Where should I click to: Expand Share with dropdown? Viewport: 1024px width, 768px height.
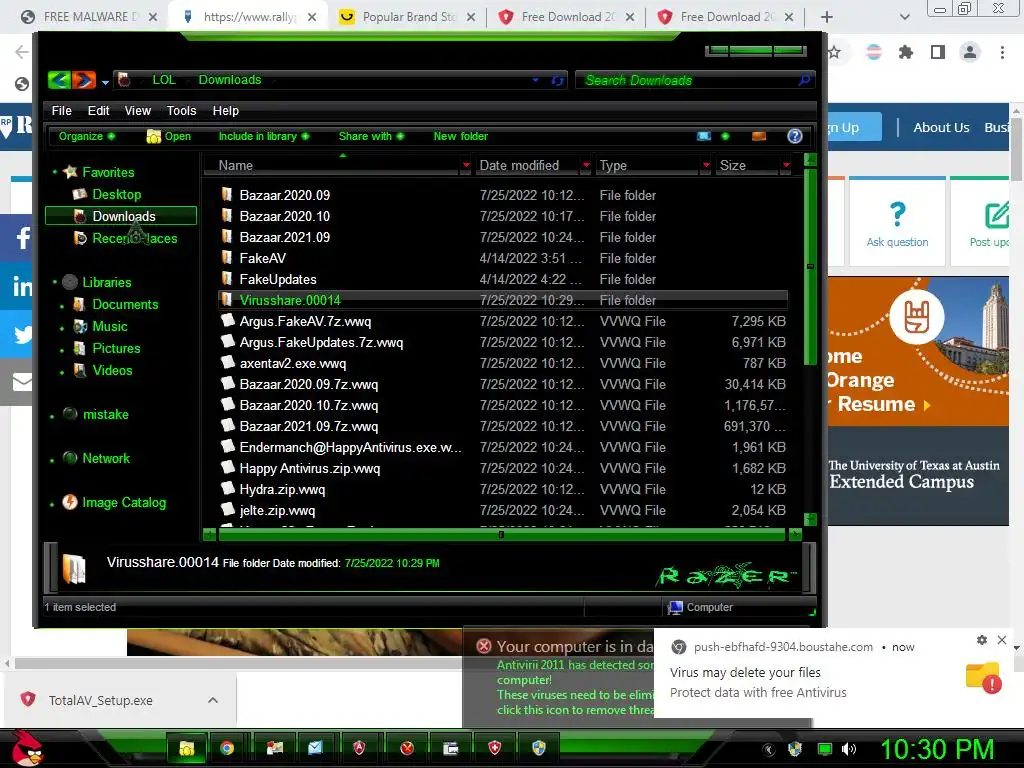[371, 136]
